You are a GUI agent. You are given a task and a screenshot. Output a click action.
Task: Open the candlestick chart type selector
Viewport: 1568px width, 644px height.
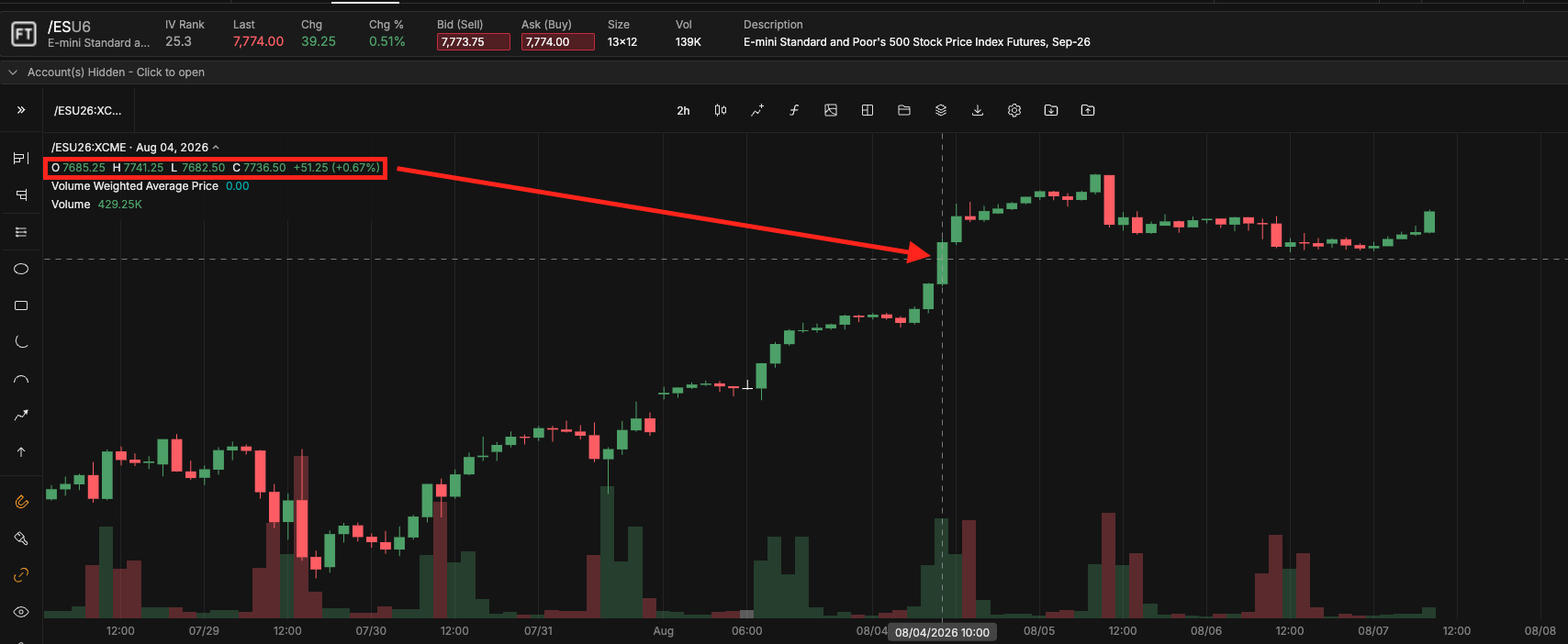click(x=721, y=110)
